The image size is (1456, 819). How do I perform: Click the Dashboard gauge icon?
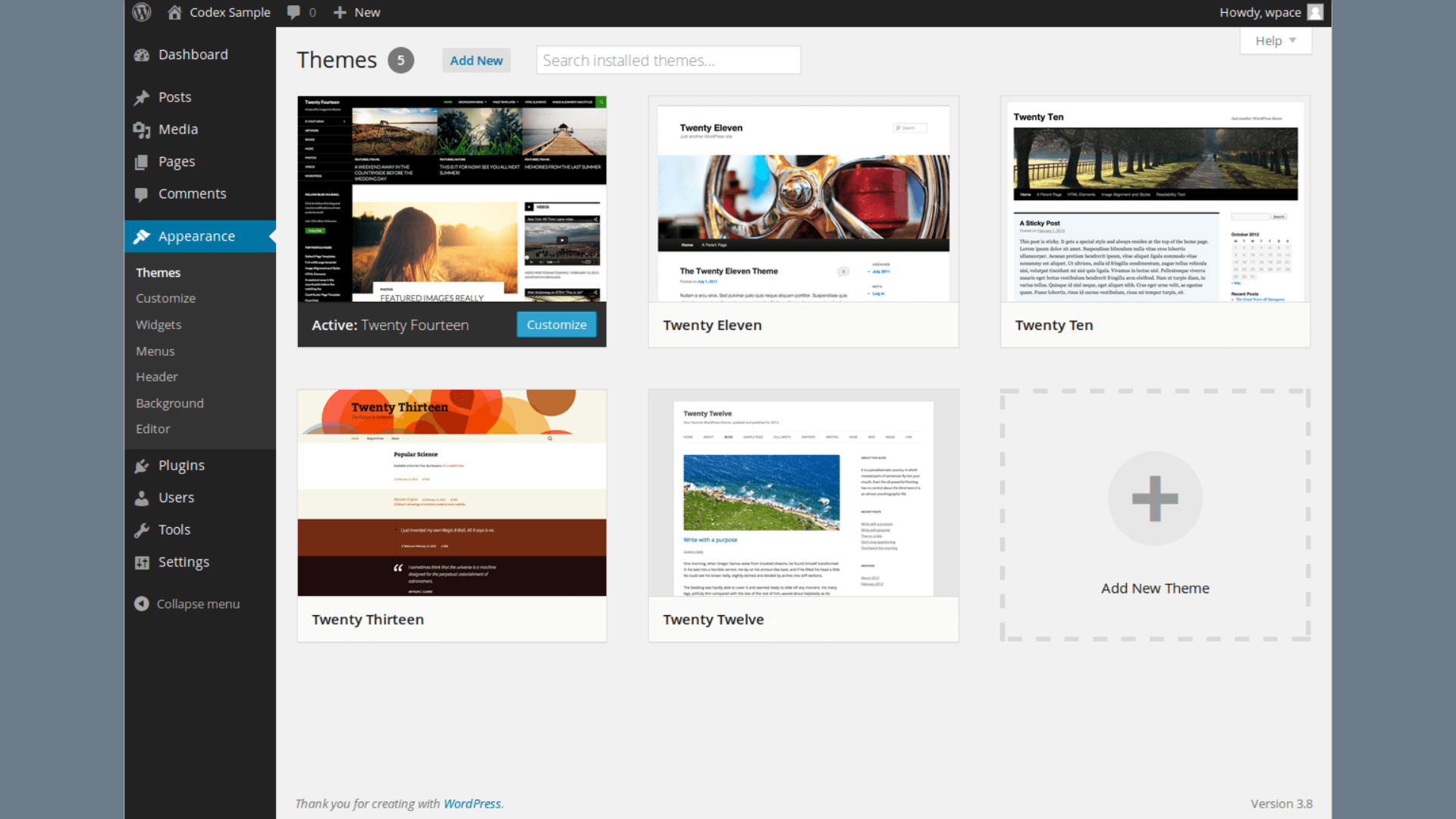[x=142, y=55]
